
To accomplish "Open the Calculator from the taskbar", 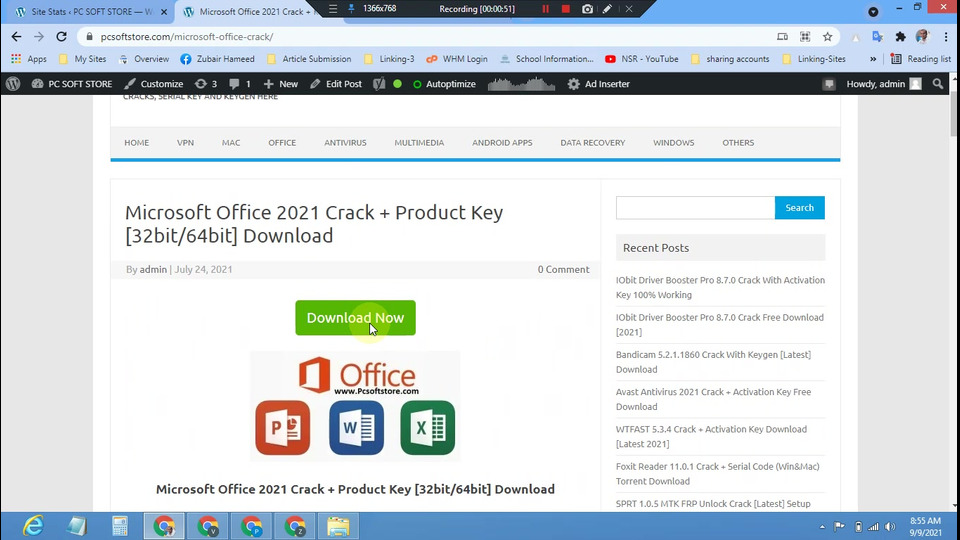I will 120,526.
